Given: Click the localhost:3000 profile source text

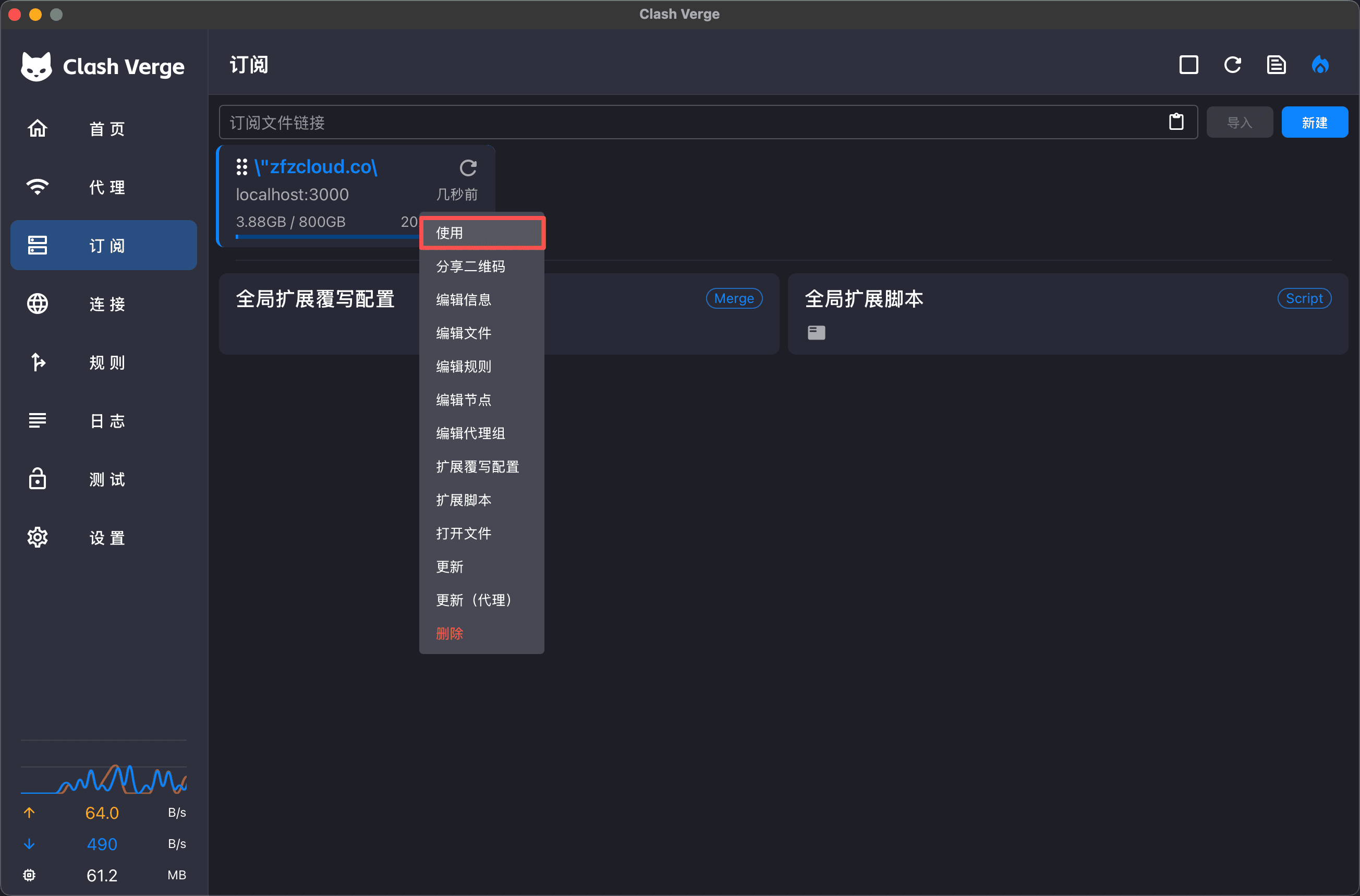Looking at the screenshot, I should 292,195.
